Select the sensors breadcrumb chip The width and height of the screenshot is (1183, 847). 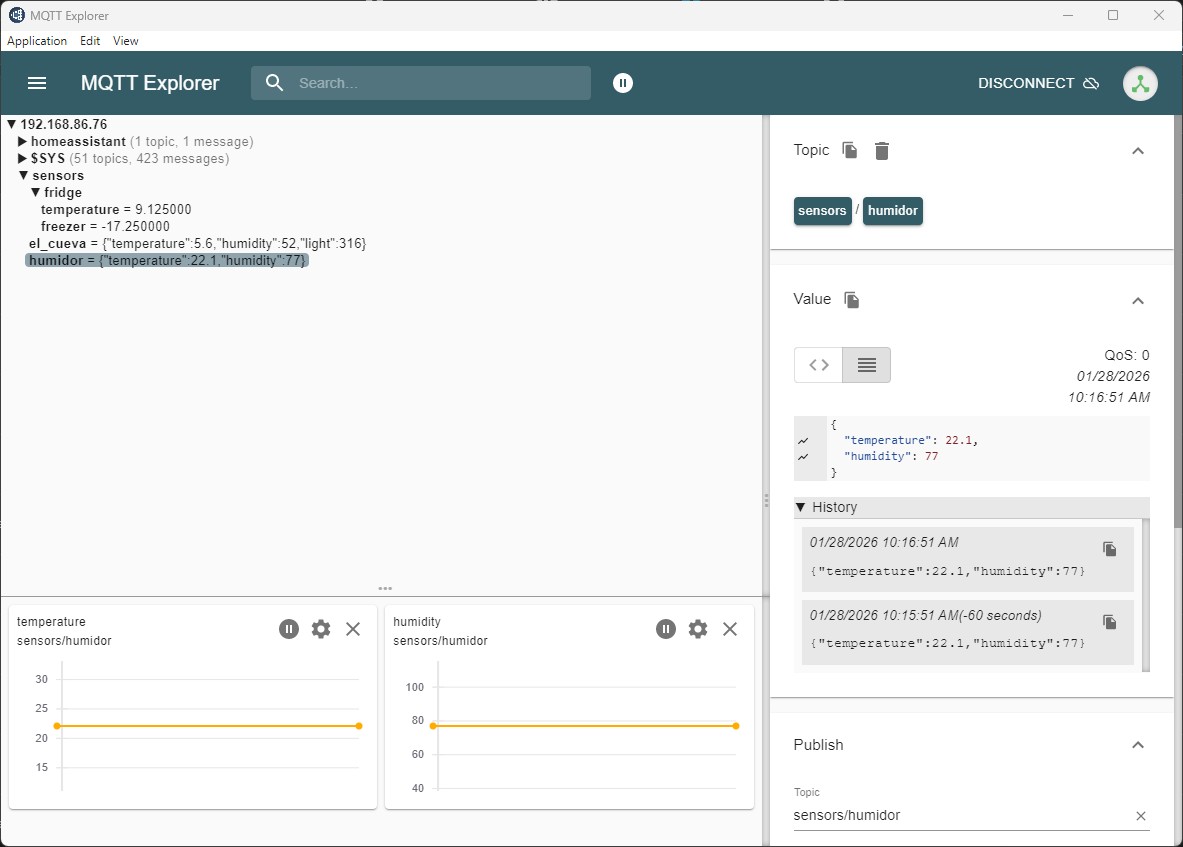822,211
